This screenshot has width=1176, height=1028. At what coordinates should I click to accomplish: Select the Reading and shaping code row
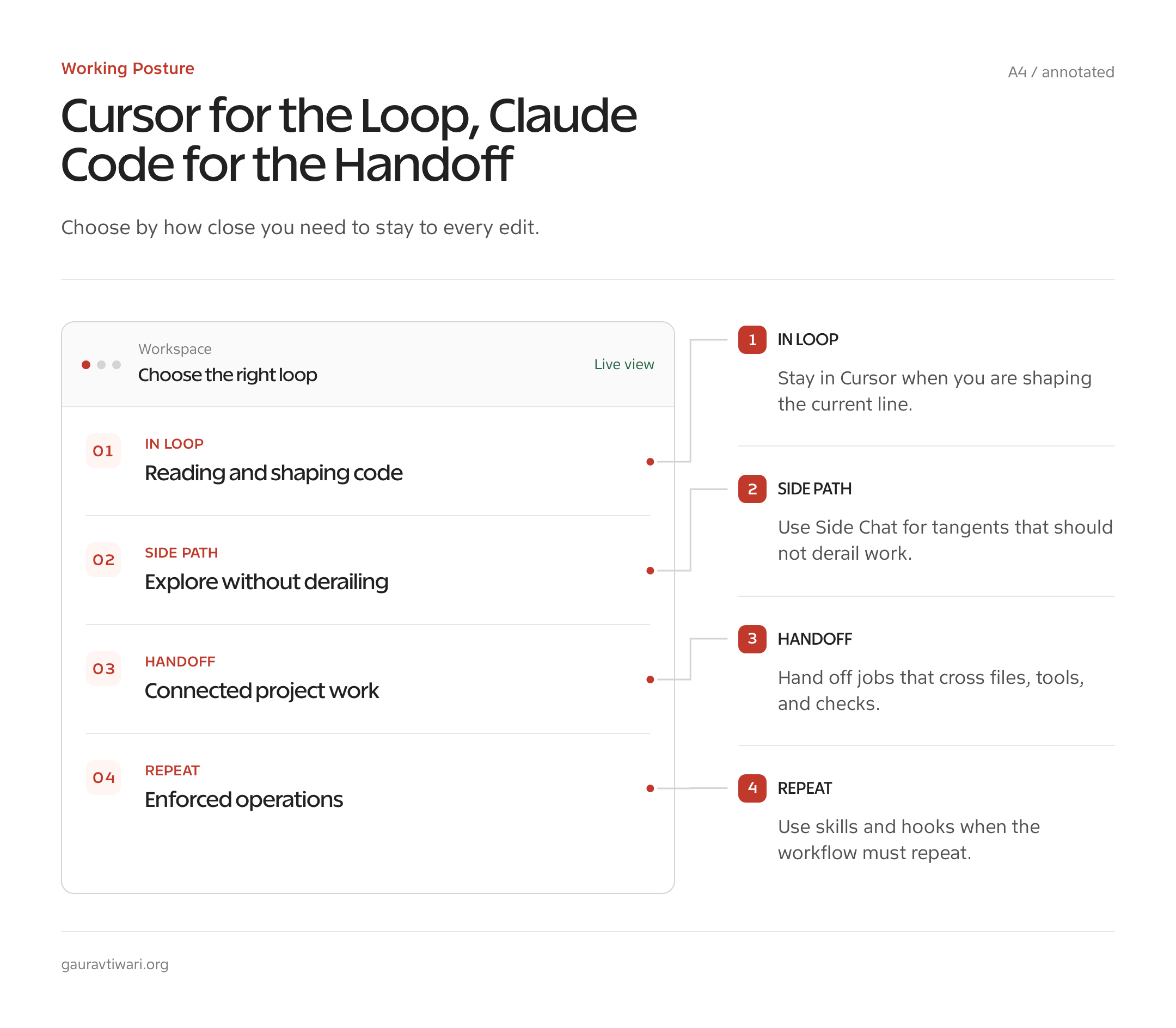click(367, 462)
